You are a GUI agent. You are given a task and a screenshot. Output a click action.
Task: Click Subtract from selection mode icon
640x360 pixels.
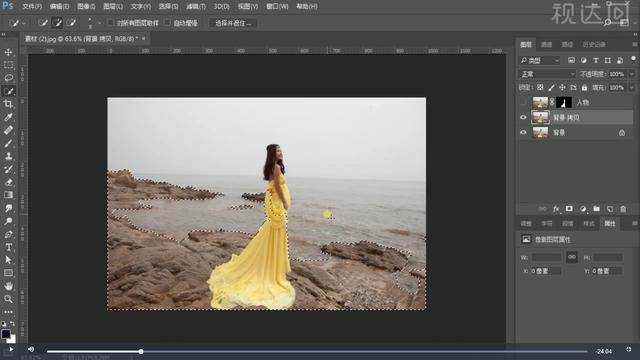pyautogui.click(x=71, y=23)
